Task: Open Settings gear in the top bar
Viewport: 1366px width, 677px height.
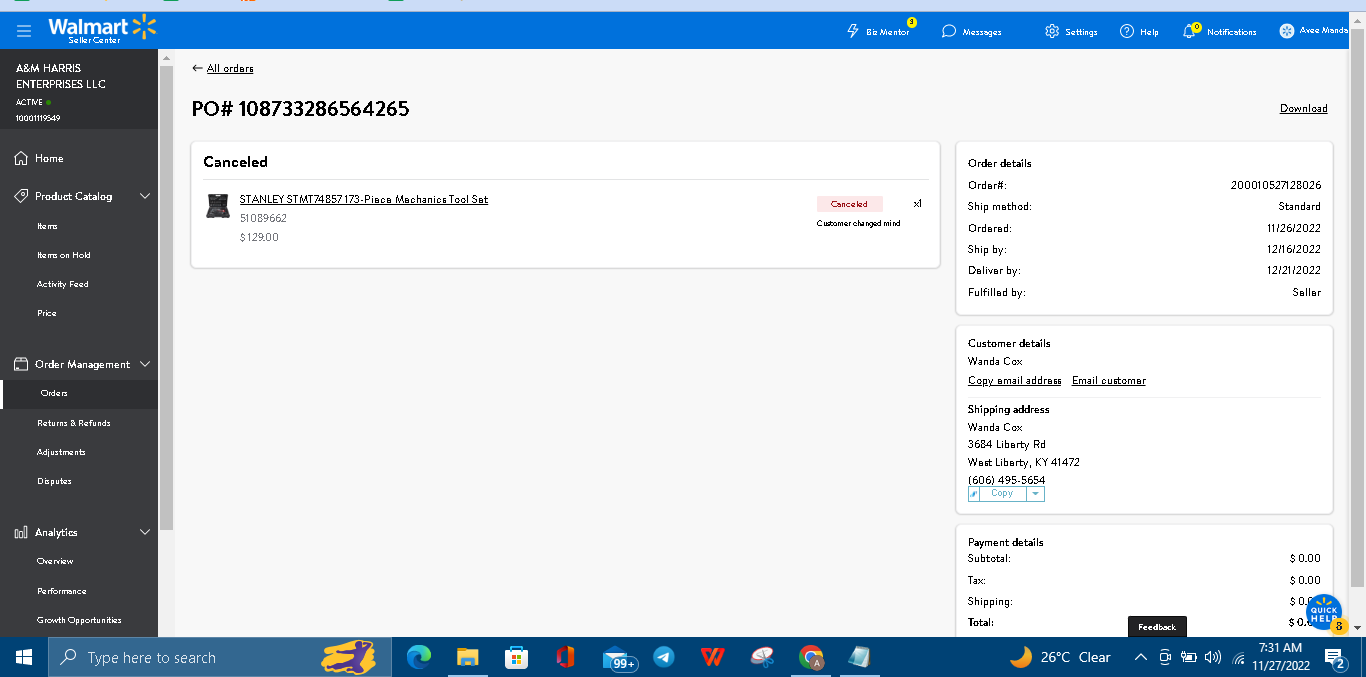Action: coord(1071,32)
